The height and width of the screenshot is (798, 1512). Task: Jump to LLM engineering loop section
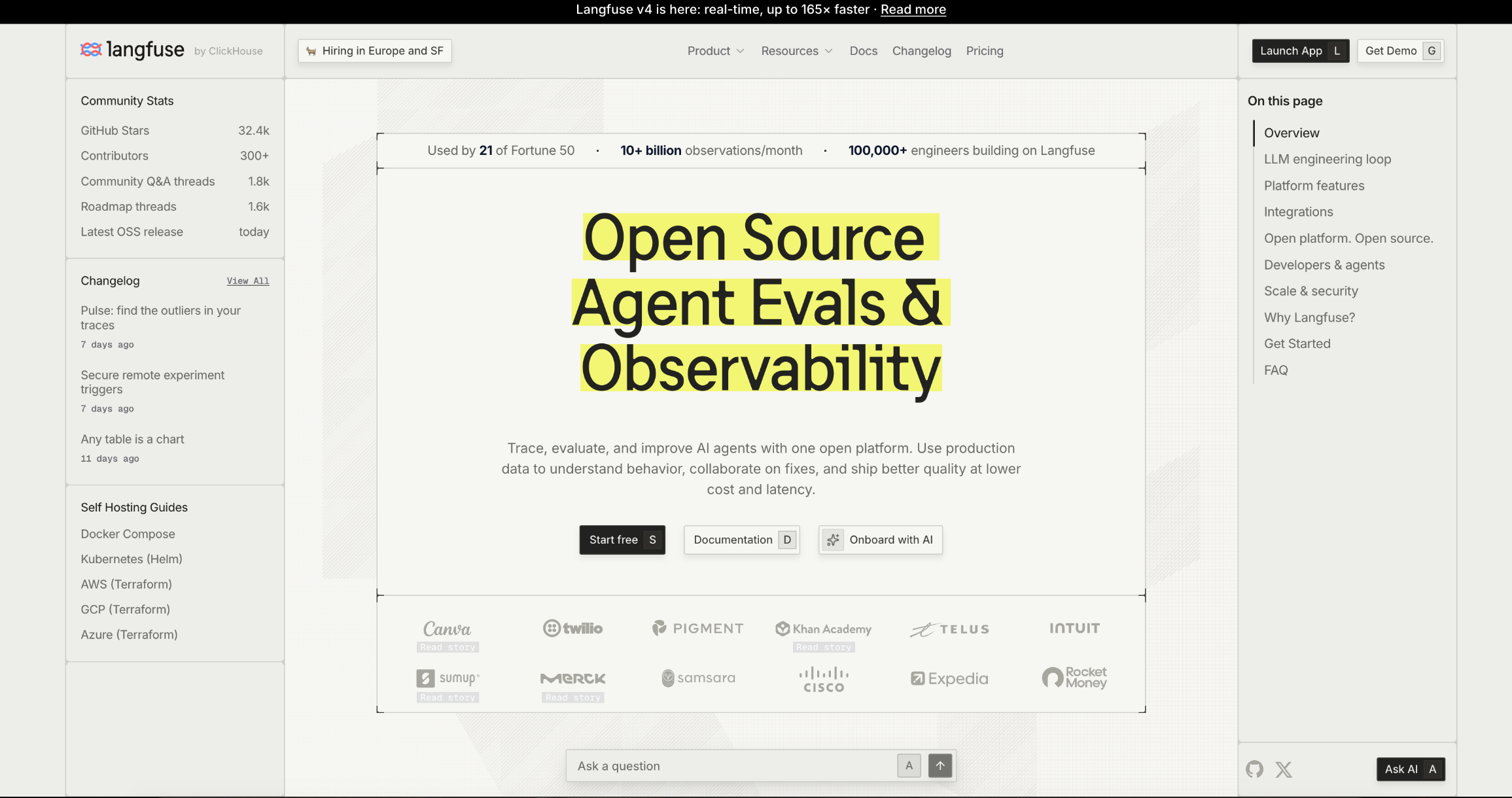pos(1327,159)
